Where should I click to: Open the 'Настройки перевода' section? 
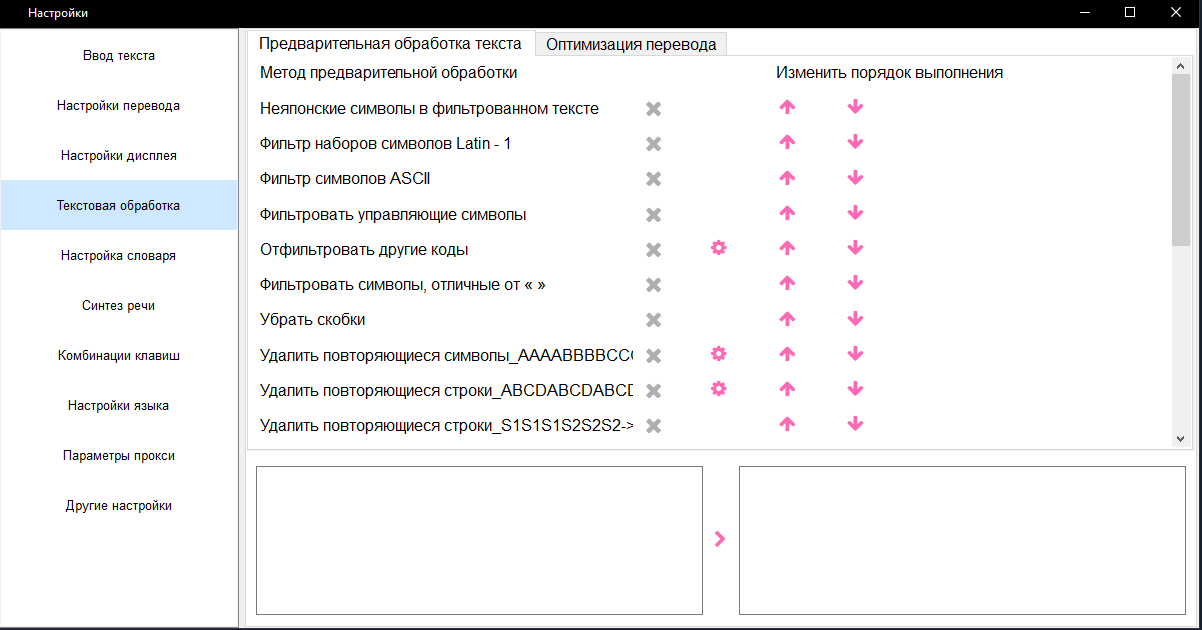coord(119,106)
